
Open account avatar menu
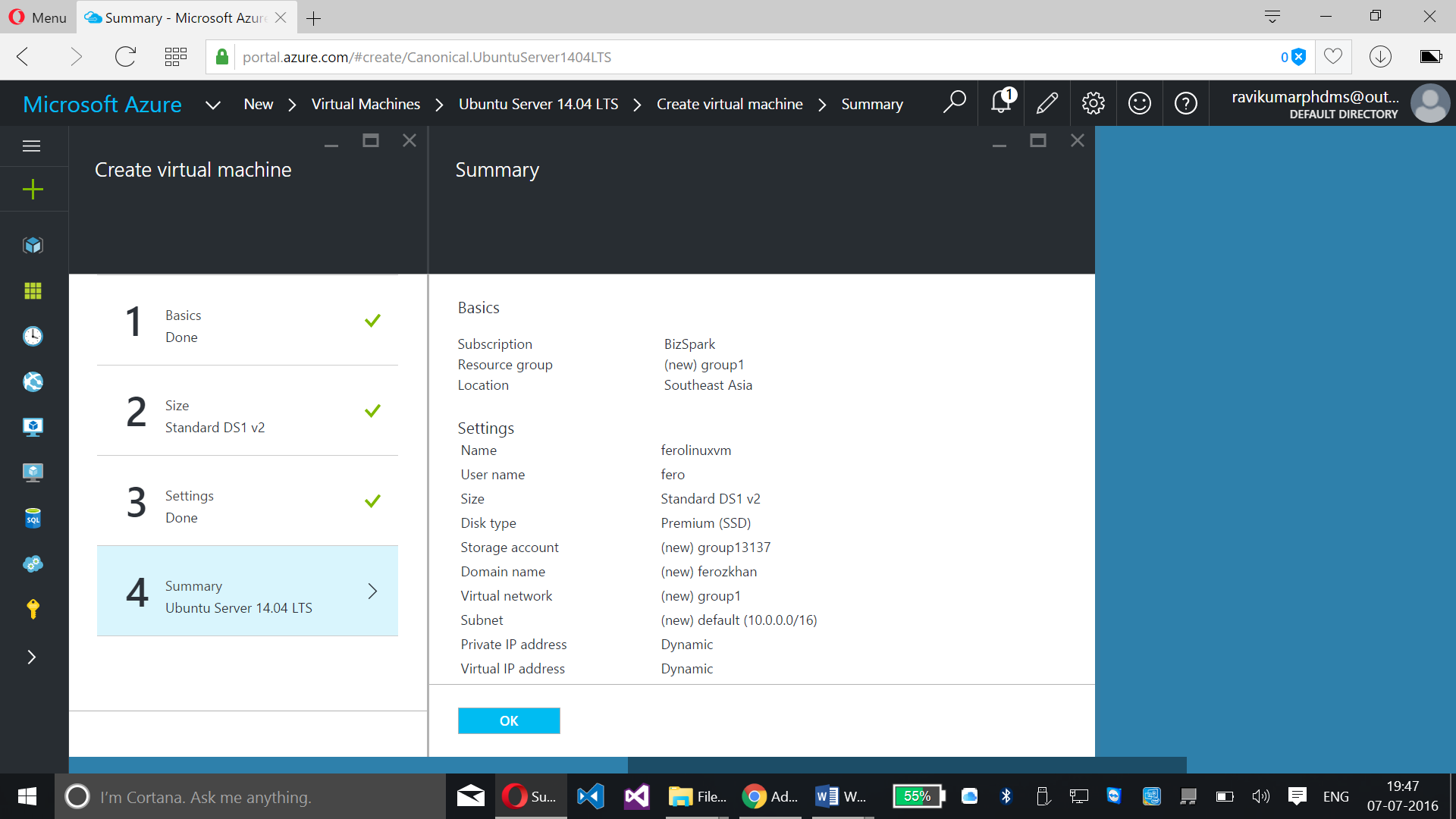coord(1430,103)
